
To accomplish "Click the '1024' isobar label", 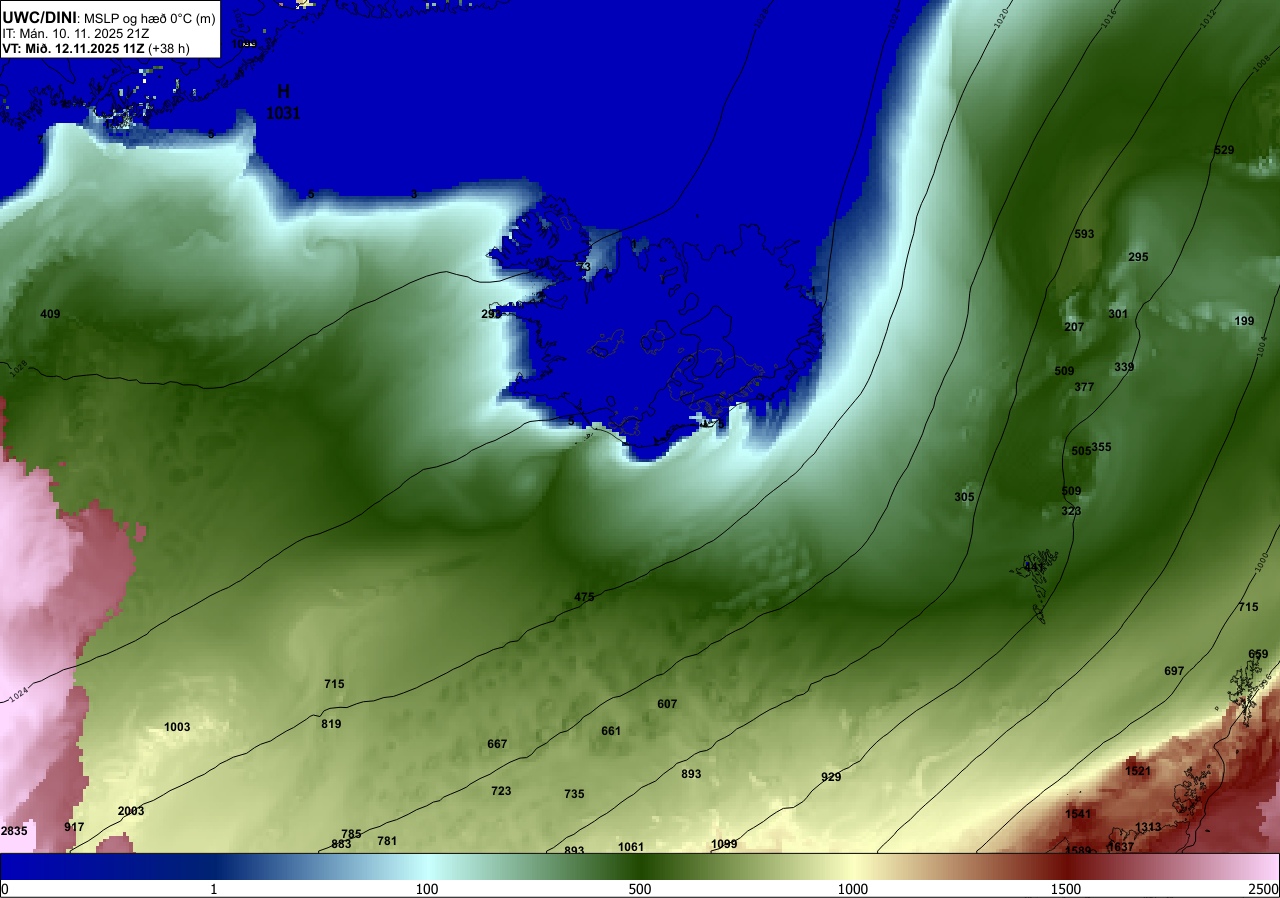I will coord(19,696).
